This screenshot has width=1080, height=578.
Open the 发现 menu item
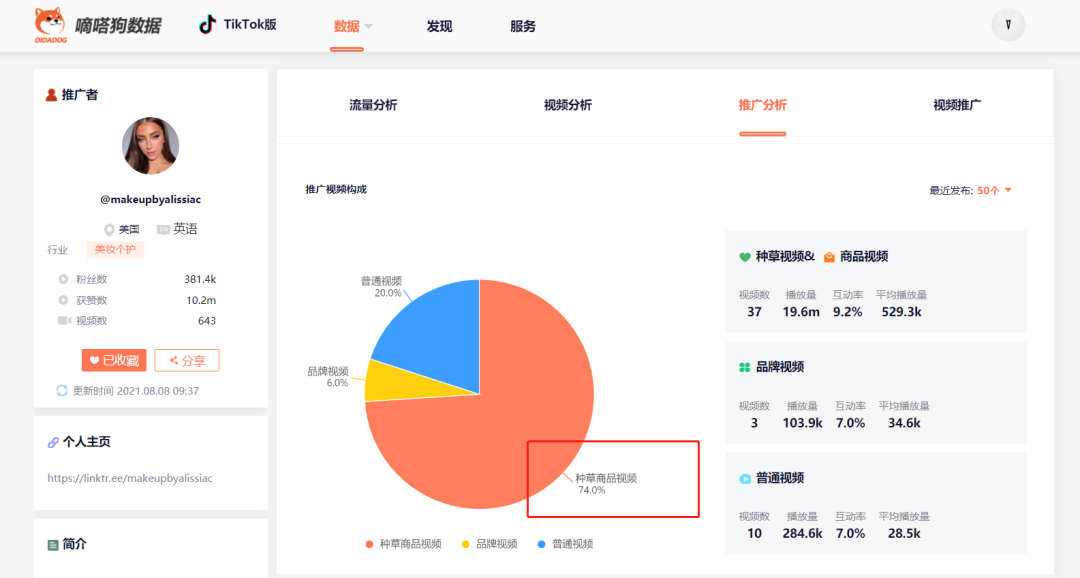coord(440,25)
